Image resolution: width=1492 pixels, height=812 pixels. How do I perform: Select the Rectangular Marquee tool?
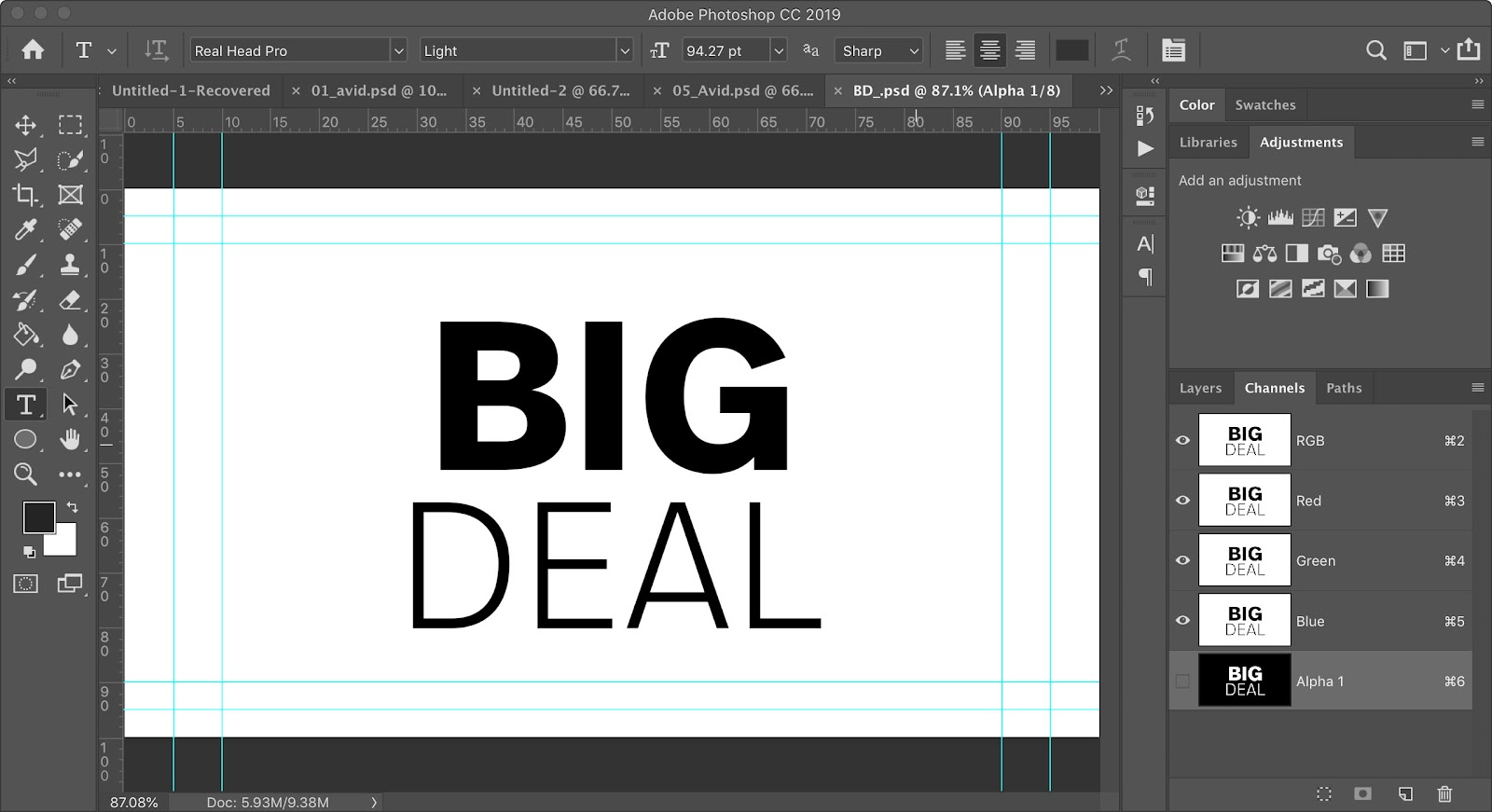70,125
